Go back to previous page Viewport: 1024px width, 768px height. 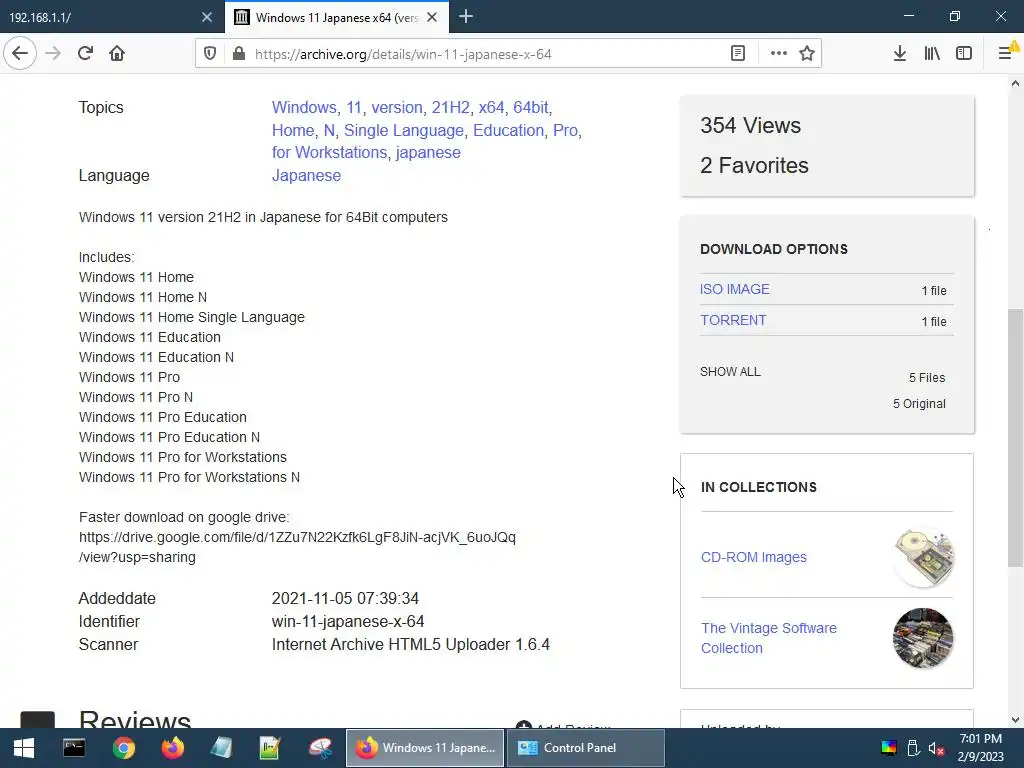pyautogui.click(x=20, y=53)
